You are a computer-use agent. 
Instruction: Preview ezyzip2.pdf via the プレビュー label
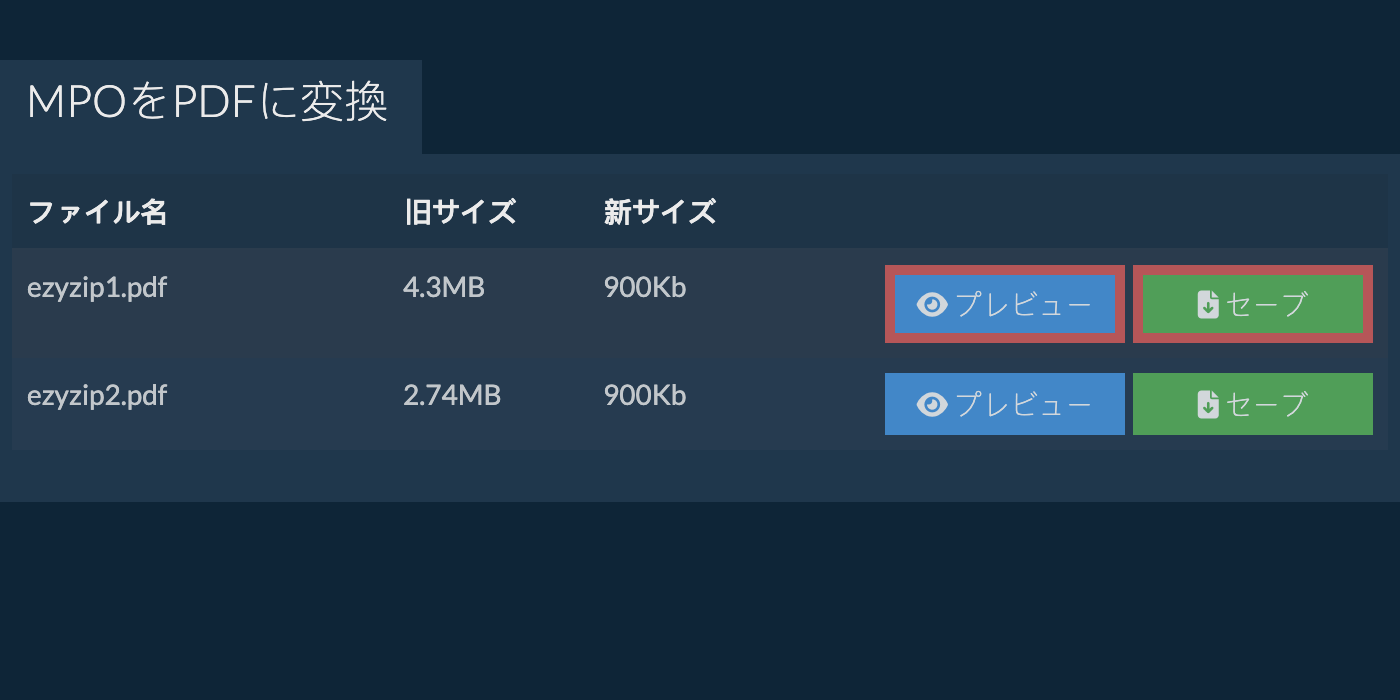pos(1023,404)
